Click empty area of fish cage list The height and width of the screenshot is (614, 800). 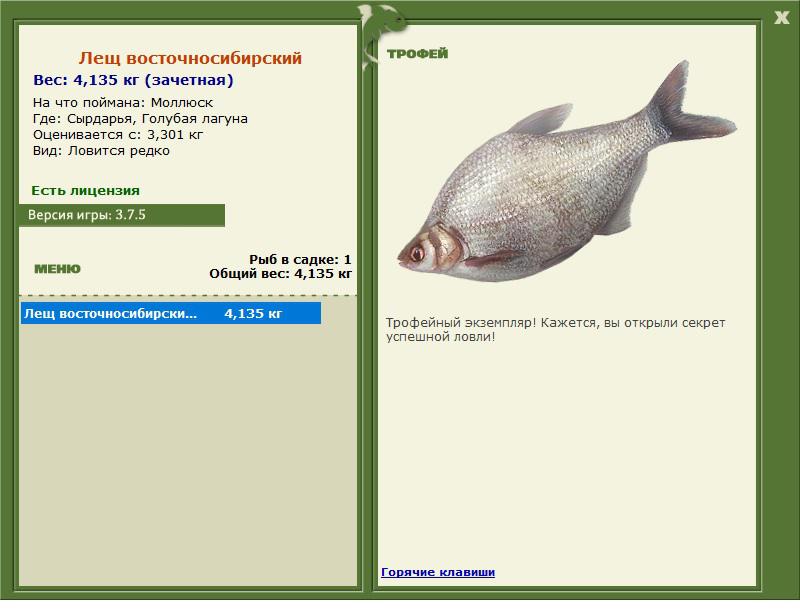pyautogui.click(x=188, y=454)
